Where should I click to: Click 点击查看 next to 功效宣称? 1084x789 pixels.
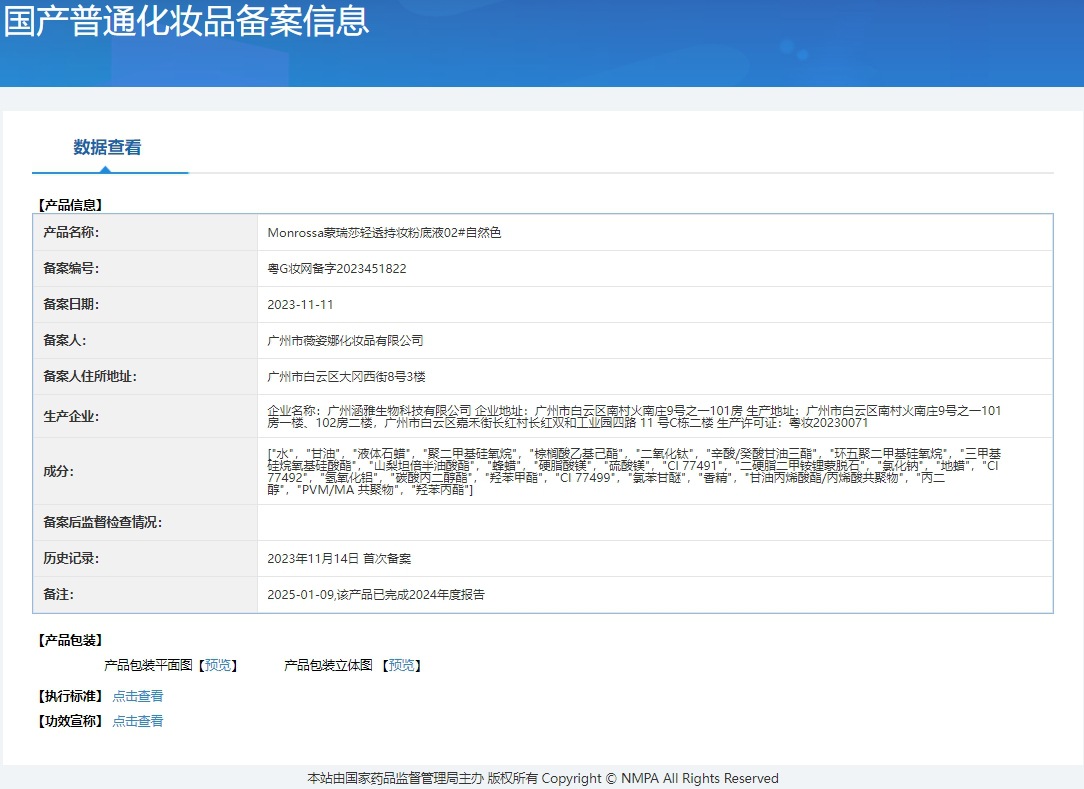click(x=138, y=721)
